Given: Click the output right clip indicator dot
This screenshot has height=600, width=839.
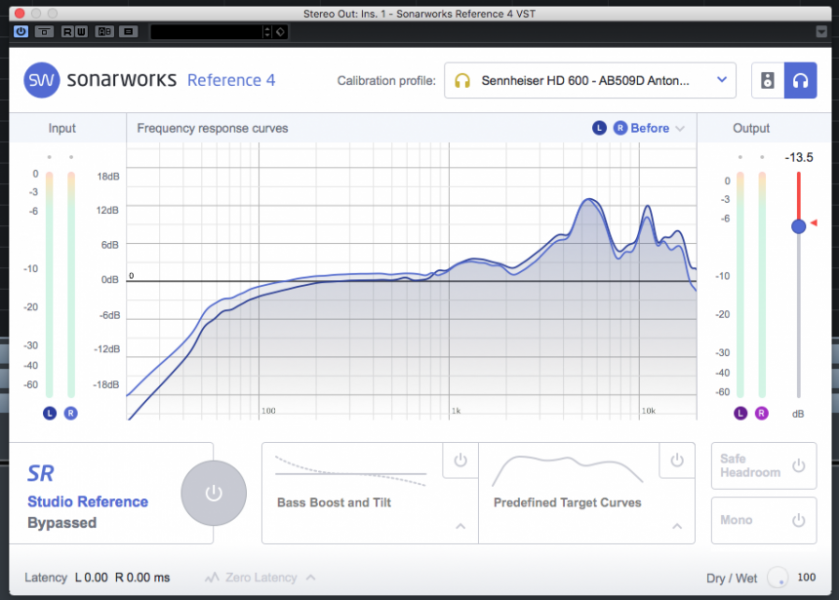Looking at the screenshot, I should (762, 157).
